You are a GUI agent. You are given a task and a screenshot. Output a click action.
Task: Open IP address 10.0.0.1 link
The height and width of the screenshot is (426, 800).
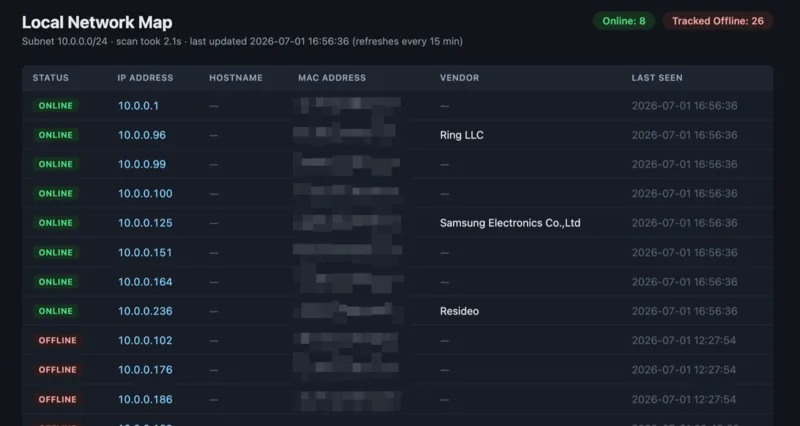coord(138,106)
